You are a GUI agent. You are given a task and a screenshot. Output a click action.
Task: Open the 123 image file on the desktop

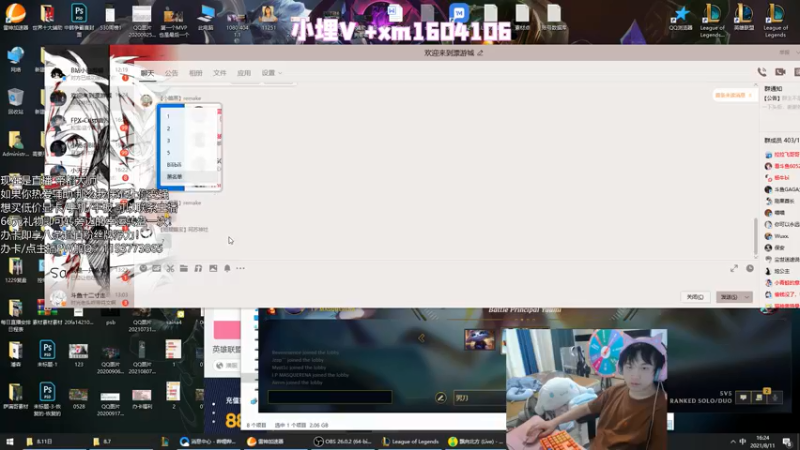[x=78, y=355]
